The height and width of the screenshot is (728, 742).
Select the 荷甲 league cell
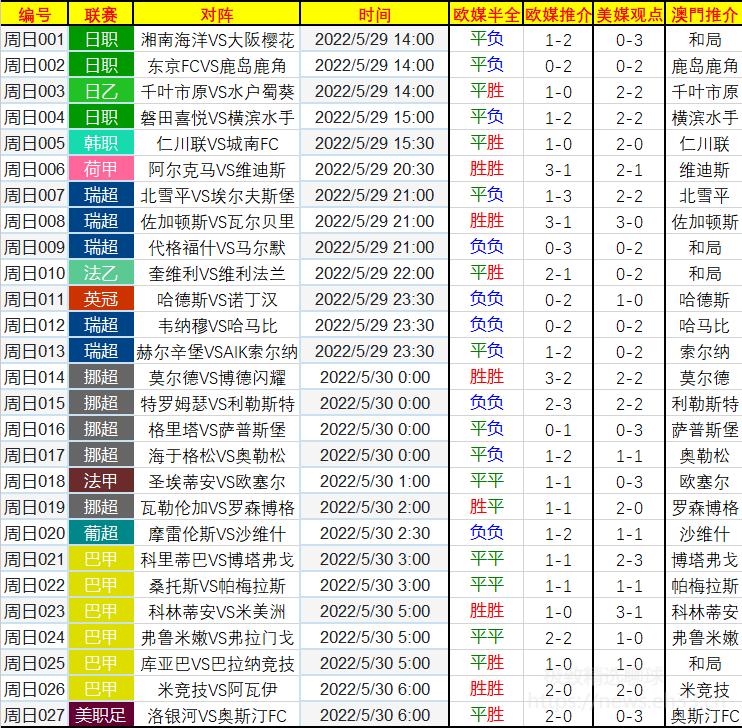101,169
